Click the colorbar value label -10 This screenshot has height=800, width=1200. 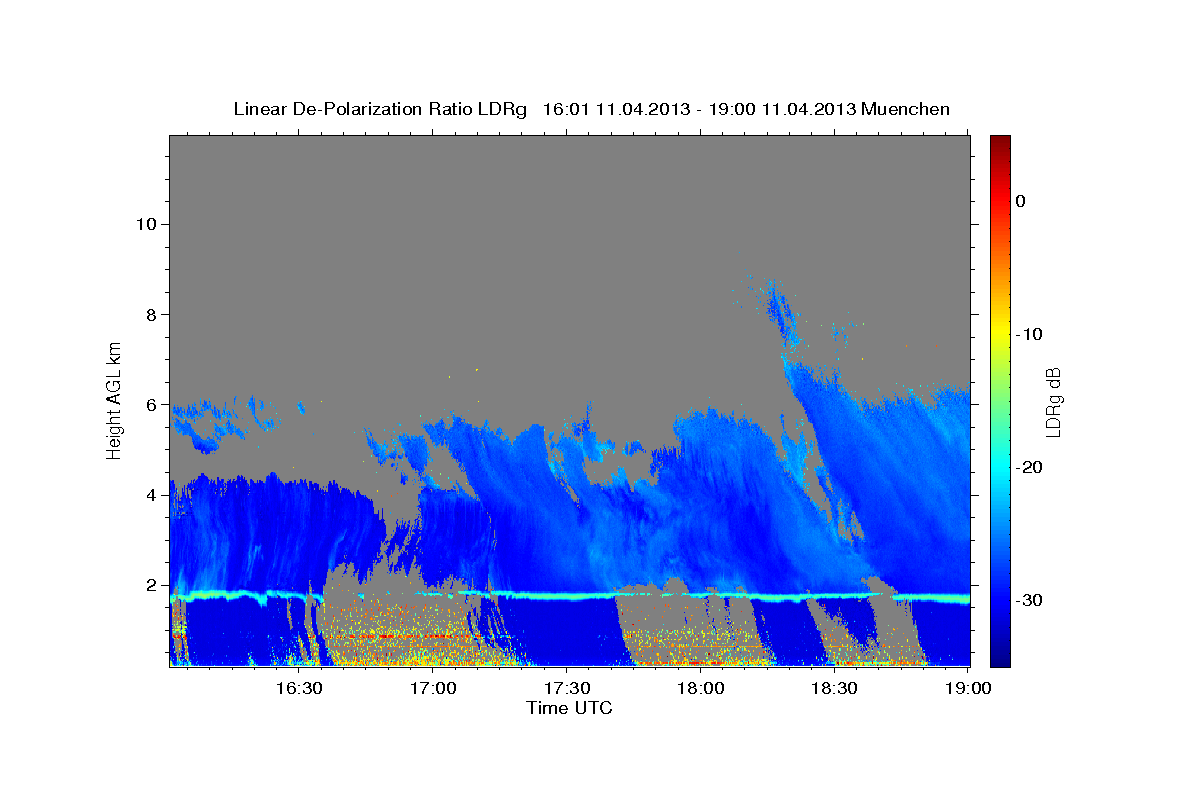click(1030, 334)
